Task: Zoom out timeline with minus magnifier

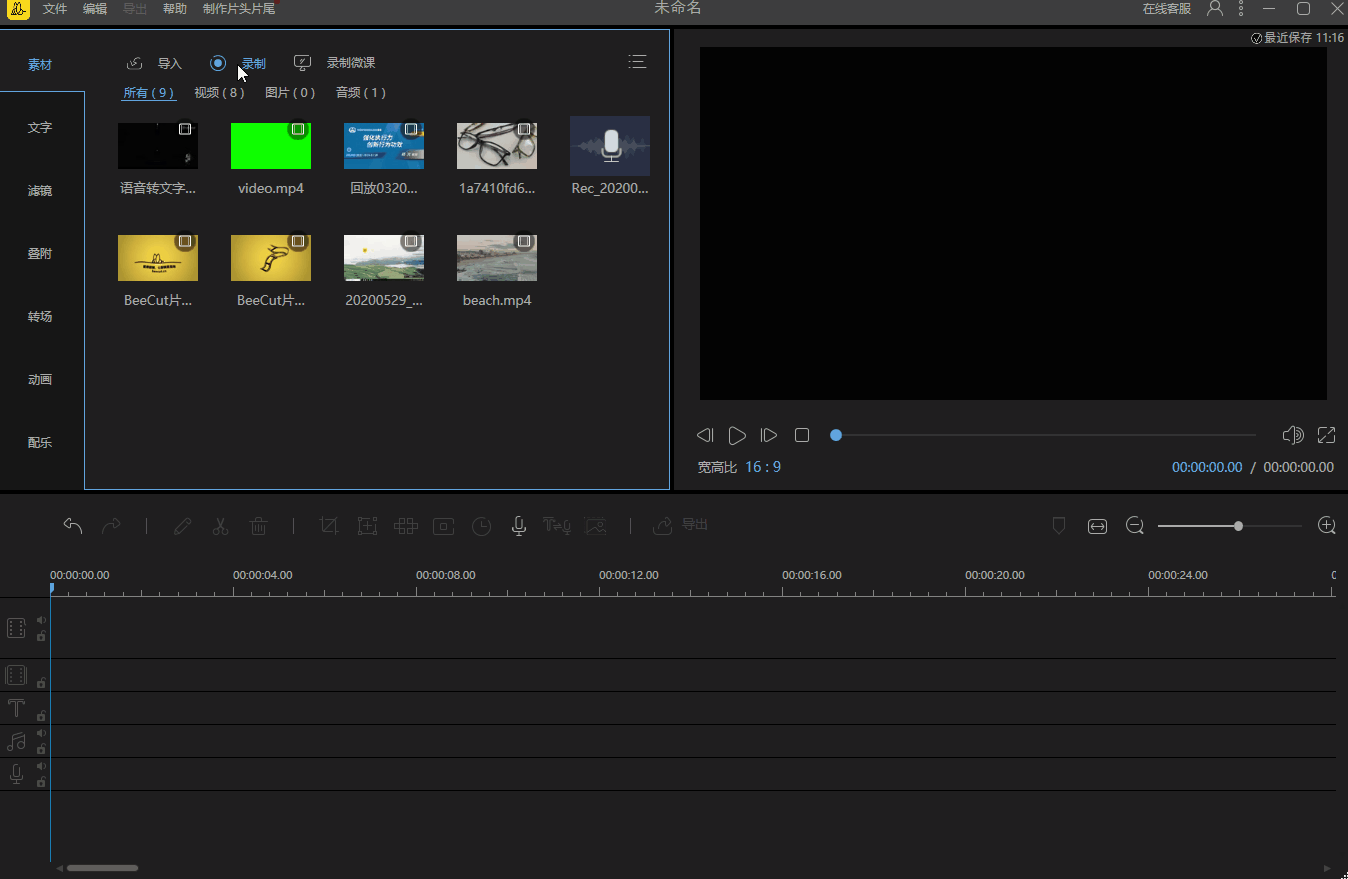Action: [x=1135, y=526]
